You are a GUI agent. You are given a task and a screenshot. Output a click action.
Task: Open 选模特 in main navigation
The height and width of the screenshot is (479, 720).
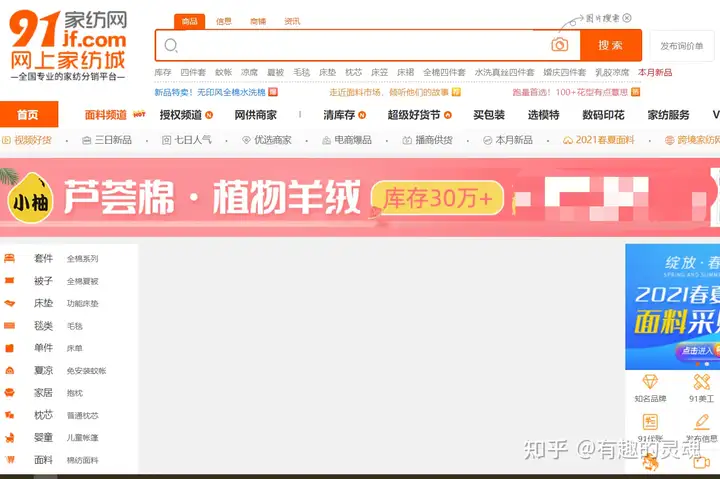[x=543, y=115]
